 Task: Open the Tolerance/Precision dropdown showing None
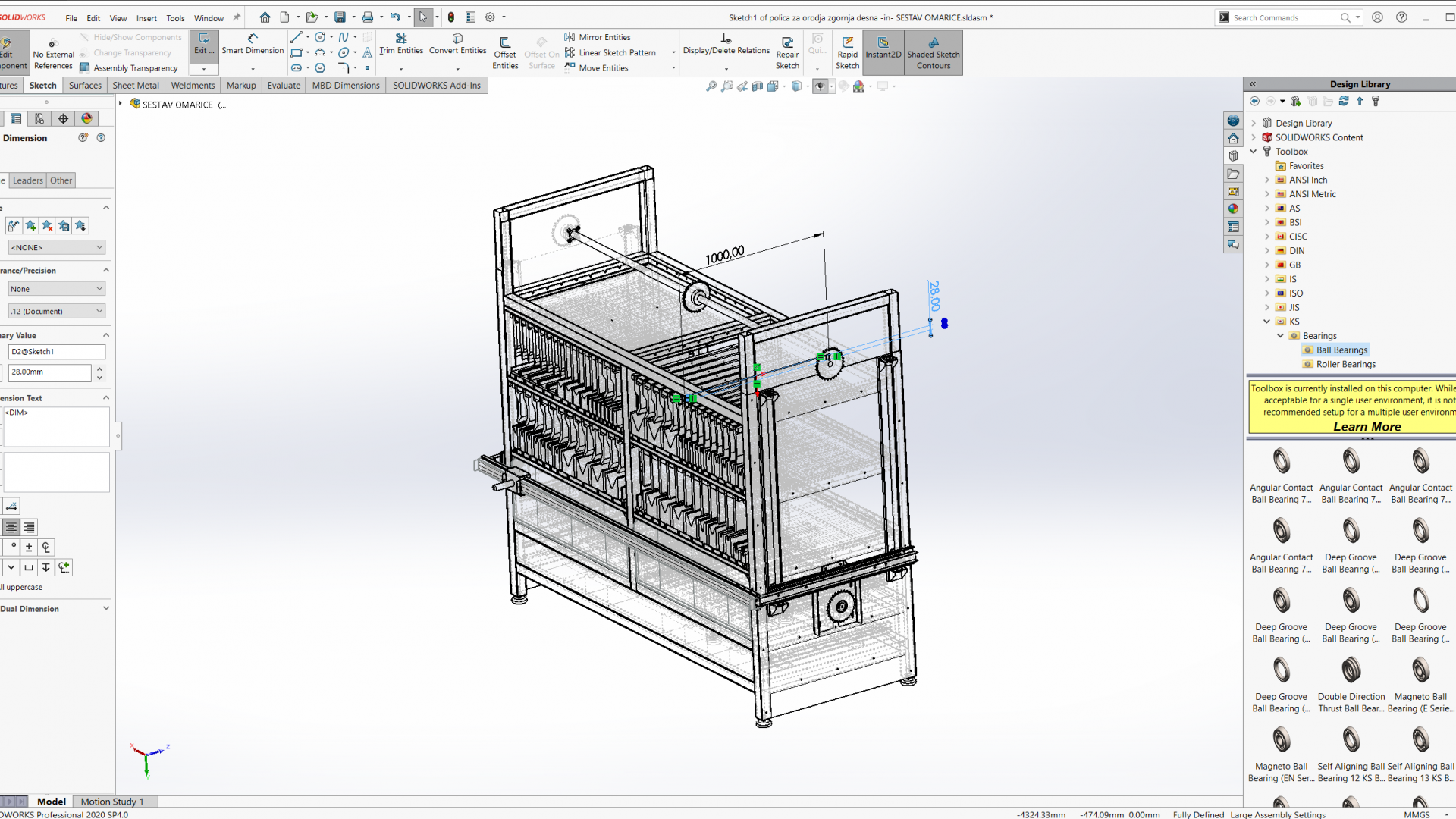(57, 288)
